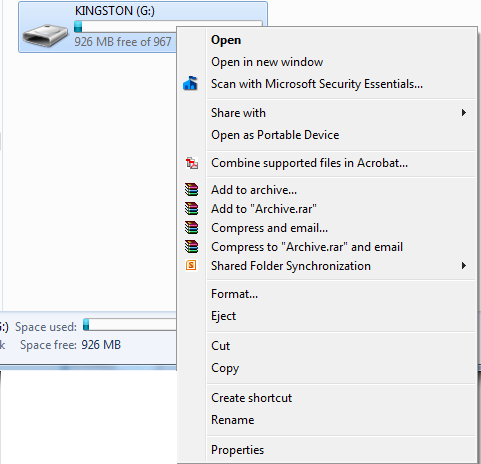The image size is (481, 464).
Task: Open Properties of the drive
Action: point(326,450)
